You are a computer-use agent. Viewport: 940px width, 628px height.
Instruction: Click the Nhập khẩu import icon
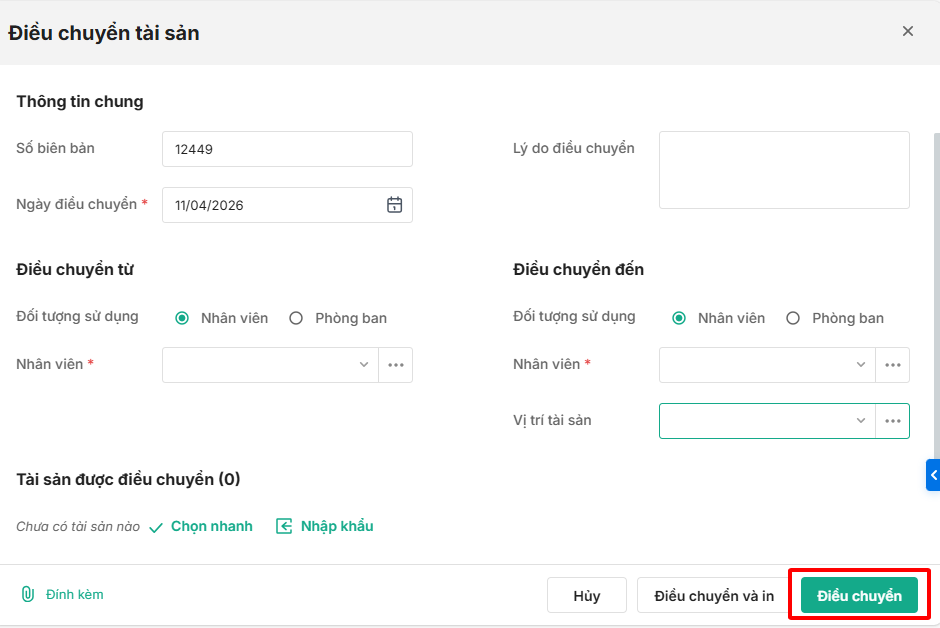point(285,526)
